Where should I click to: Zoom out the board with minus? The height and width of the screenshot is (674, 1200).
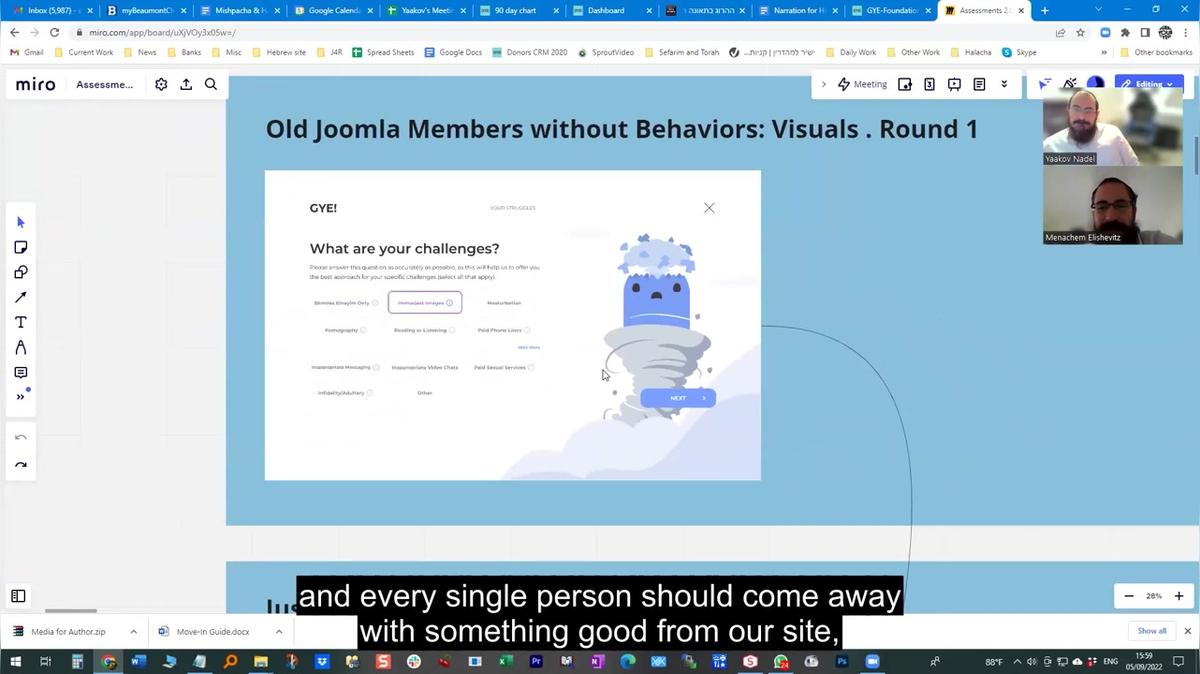[1129, 596]
